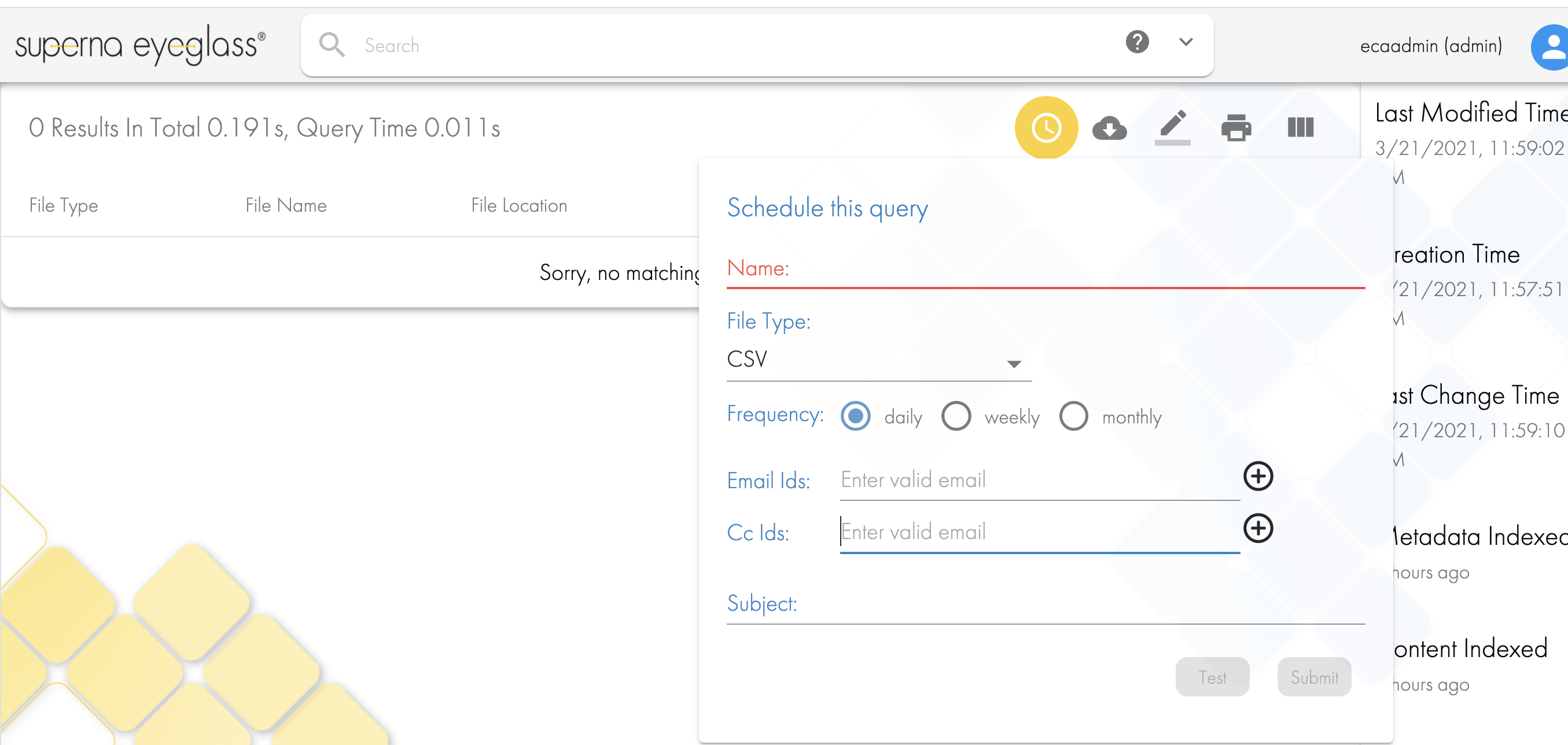Select the daily frequency radio button
The width and height of the screenshot is (1568, 745).
click(855, 416)
